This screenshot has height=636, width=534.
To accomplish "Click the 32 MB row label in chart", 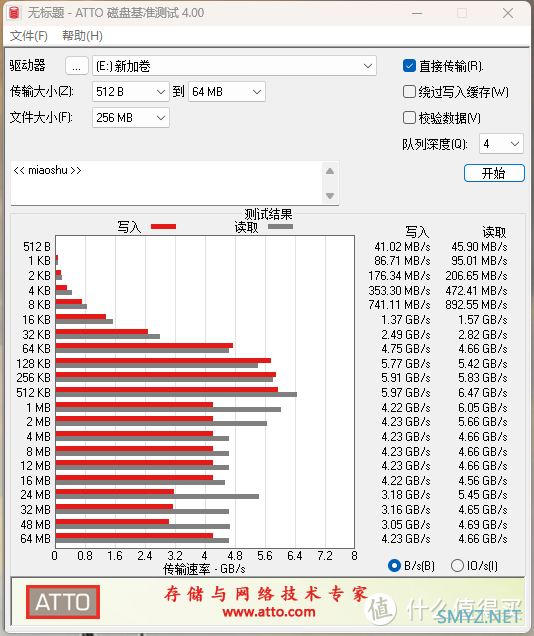I will pyautogui.click(x=36, y=509).
